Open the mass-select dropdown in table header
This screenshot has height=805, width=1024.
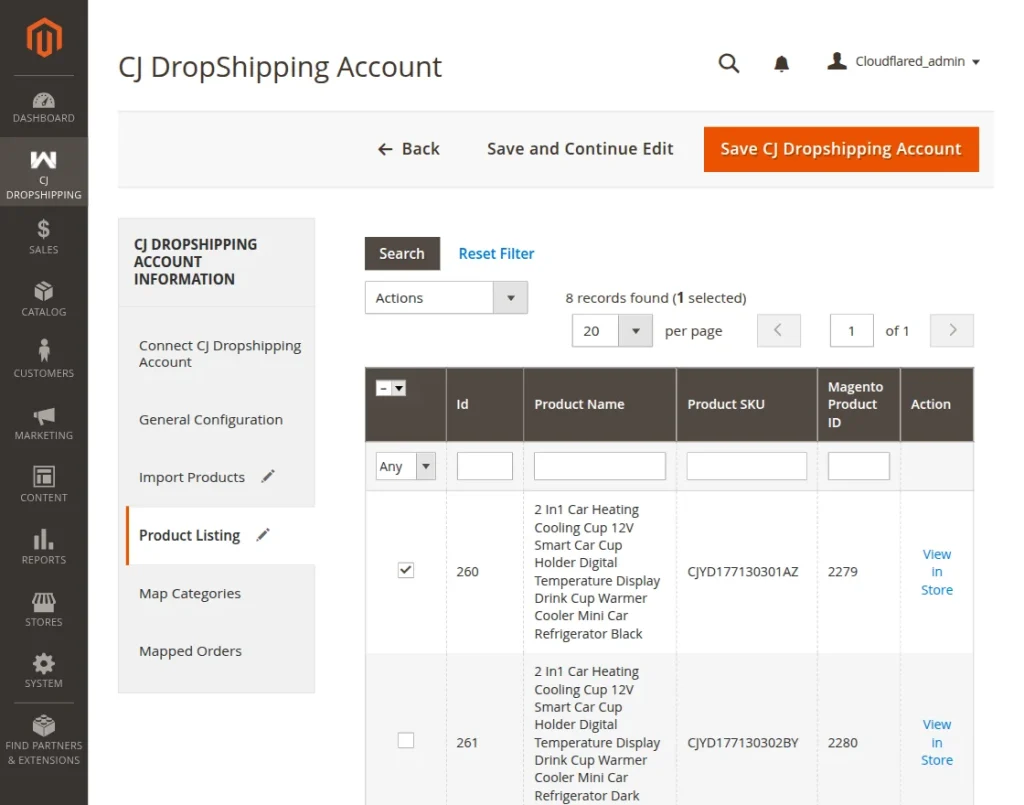399,388
